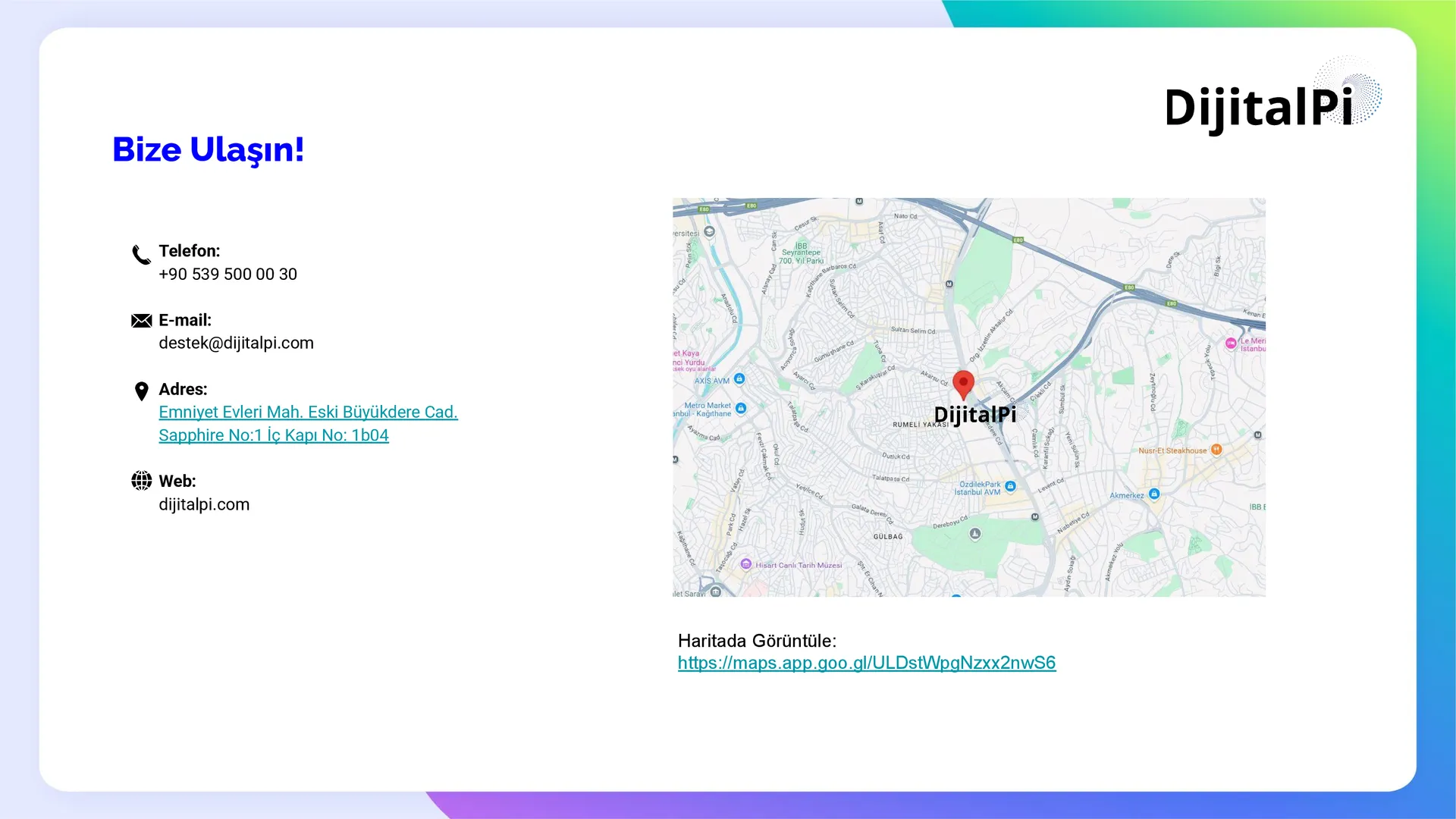Click the Bize Ulaşın! heading
This screenshot has height=819, width=1456.
click(209, 149)
